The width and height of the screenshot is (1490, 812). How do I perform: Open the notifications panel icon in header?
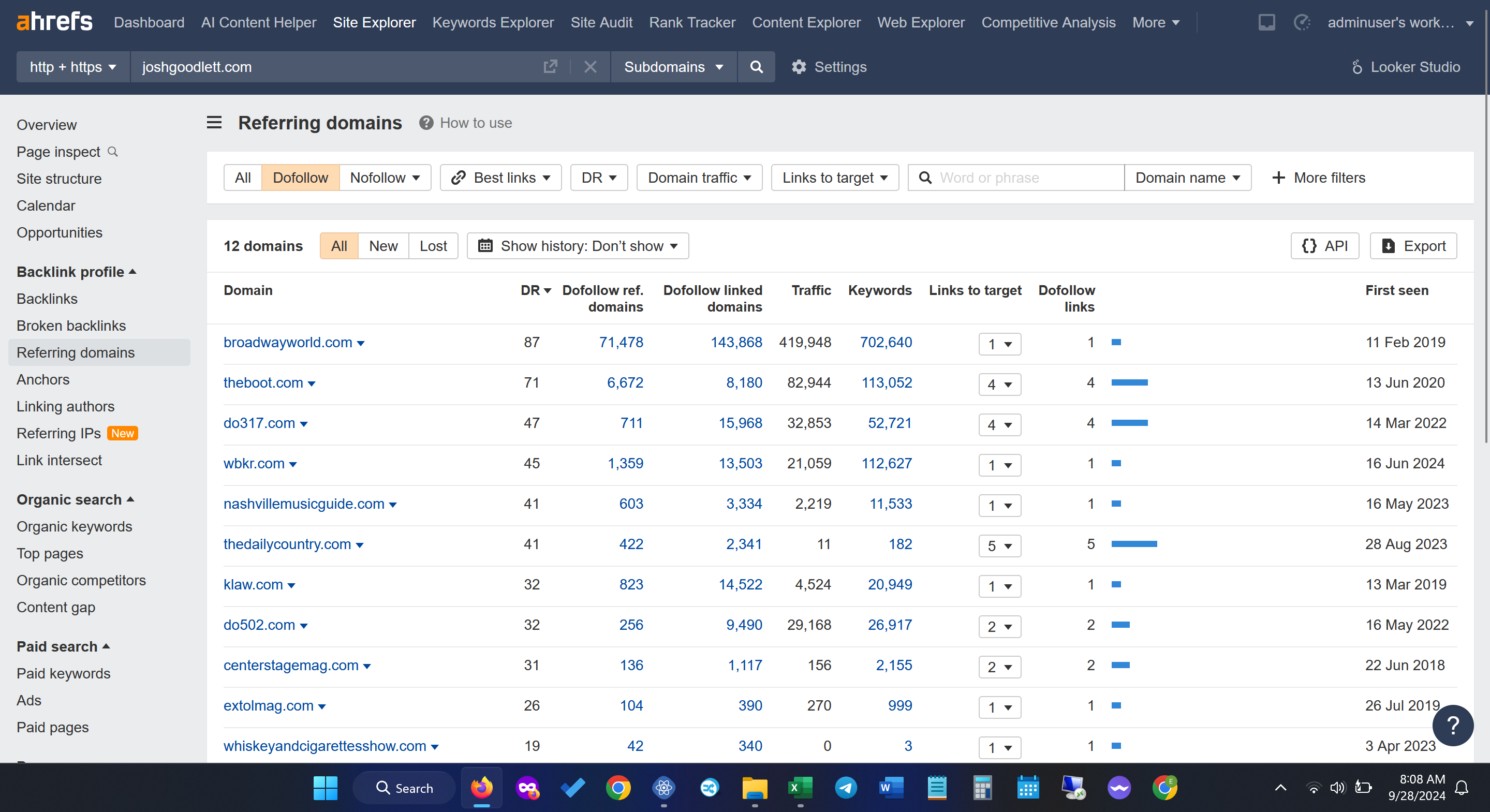(x=1266, y=23)
